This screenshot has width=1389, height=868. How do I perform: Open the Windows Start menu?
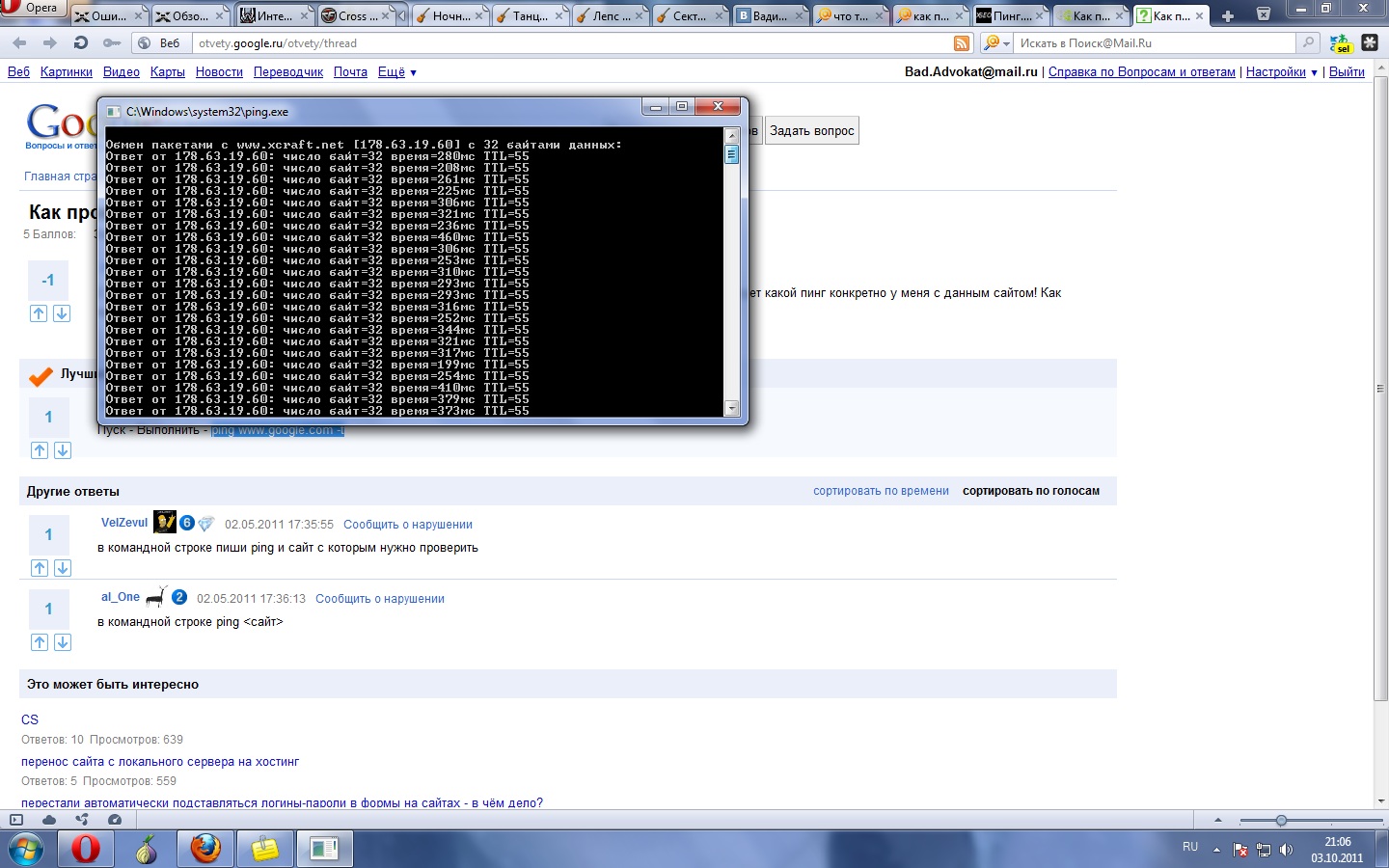point(26,849)
